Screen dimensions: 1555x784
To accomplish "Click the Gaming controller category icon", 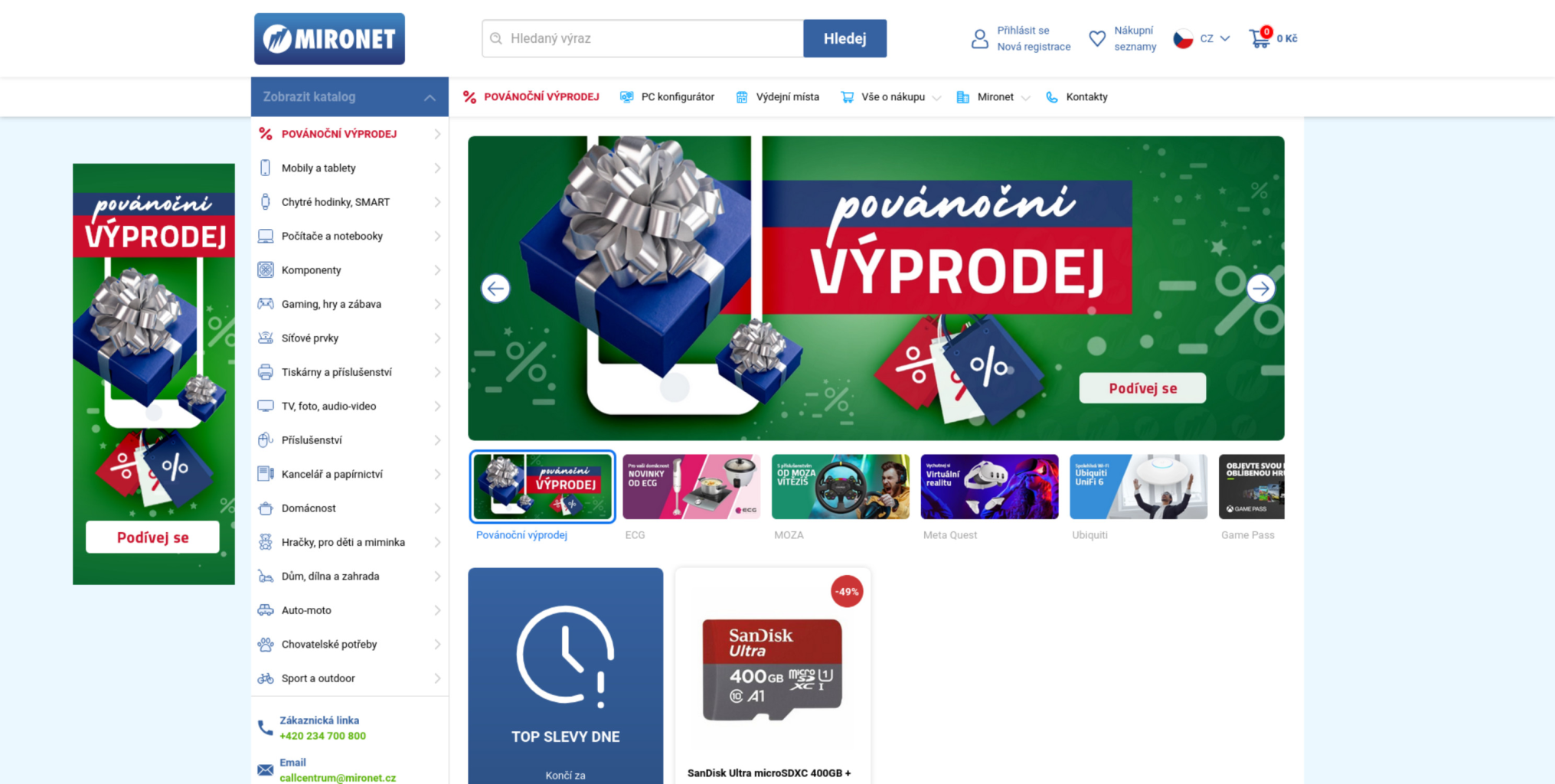I will click(x=266, y=304).
